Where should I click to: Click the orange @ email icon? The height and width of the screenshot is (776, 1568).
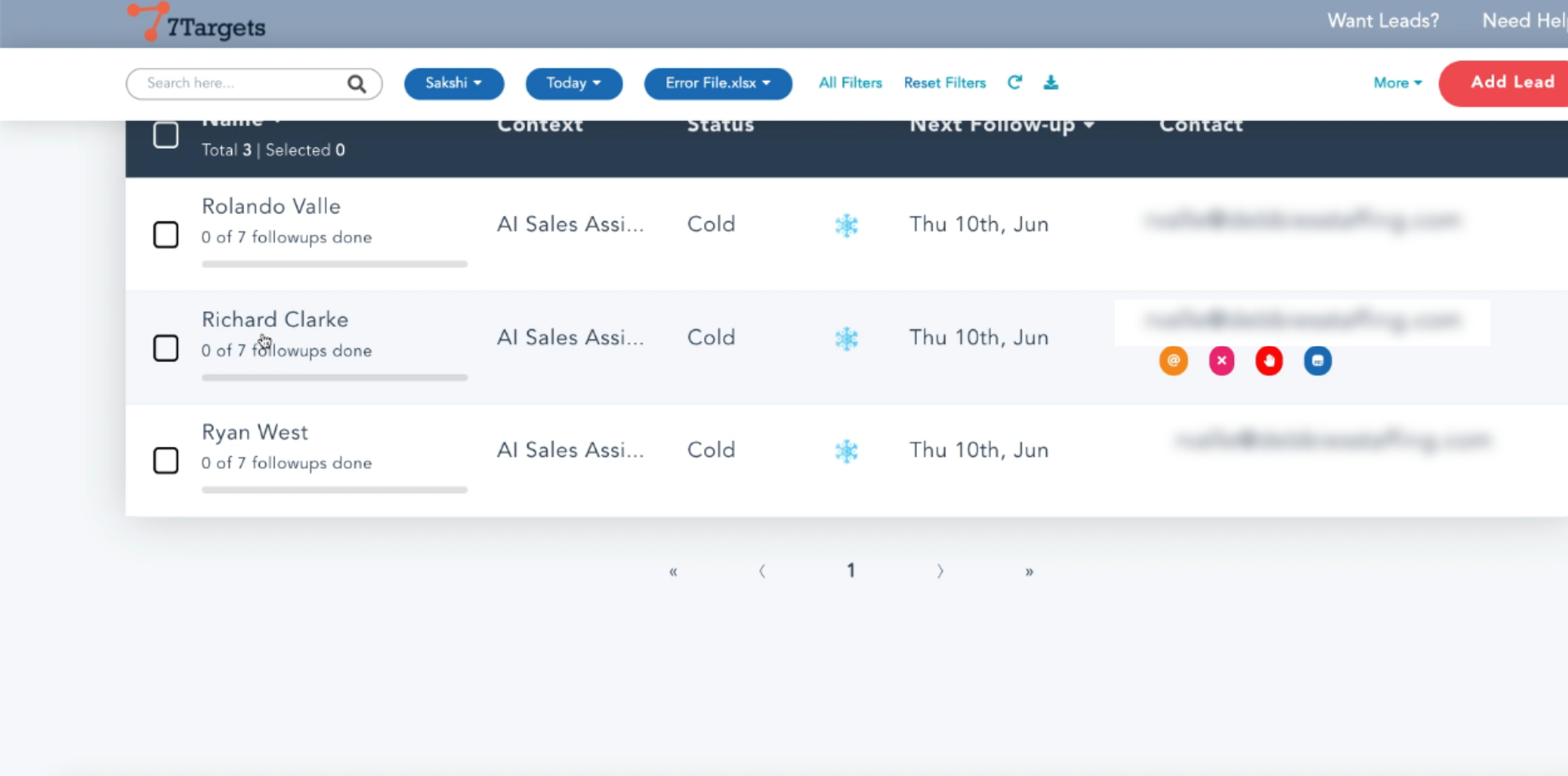[1174, 360]
